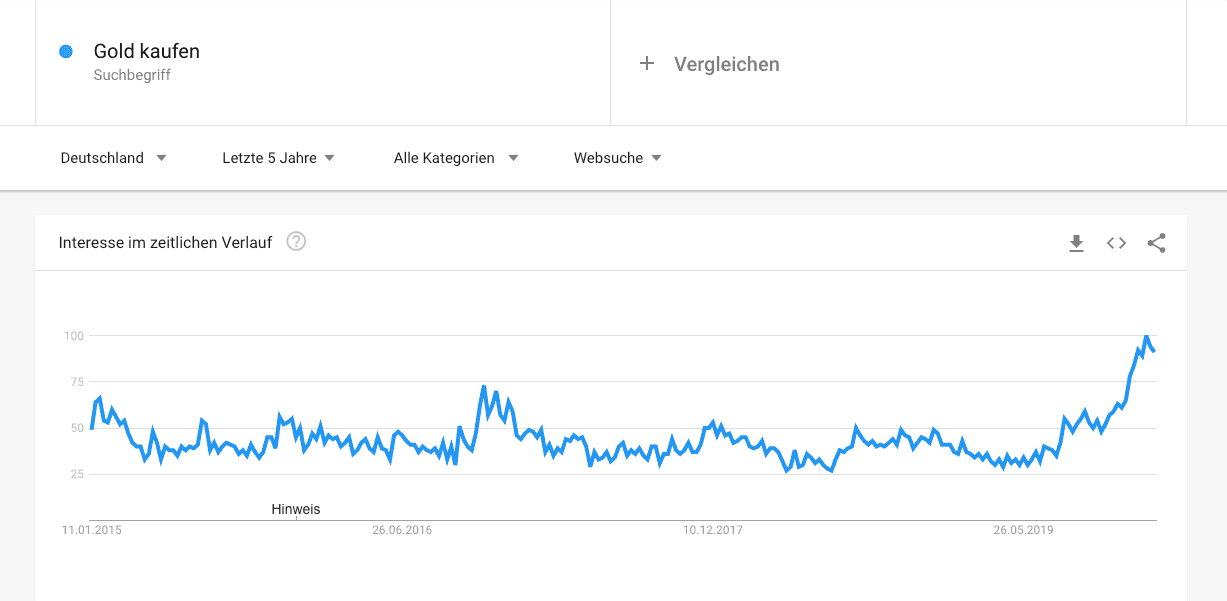Click the Interesse im zeitlichen Verlauf heading
The height and width of the screenshot is (601, 1227).
pos(165,242)
